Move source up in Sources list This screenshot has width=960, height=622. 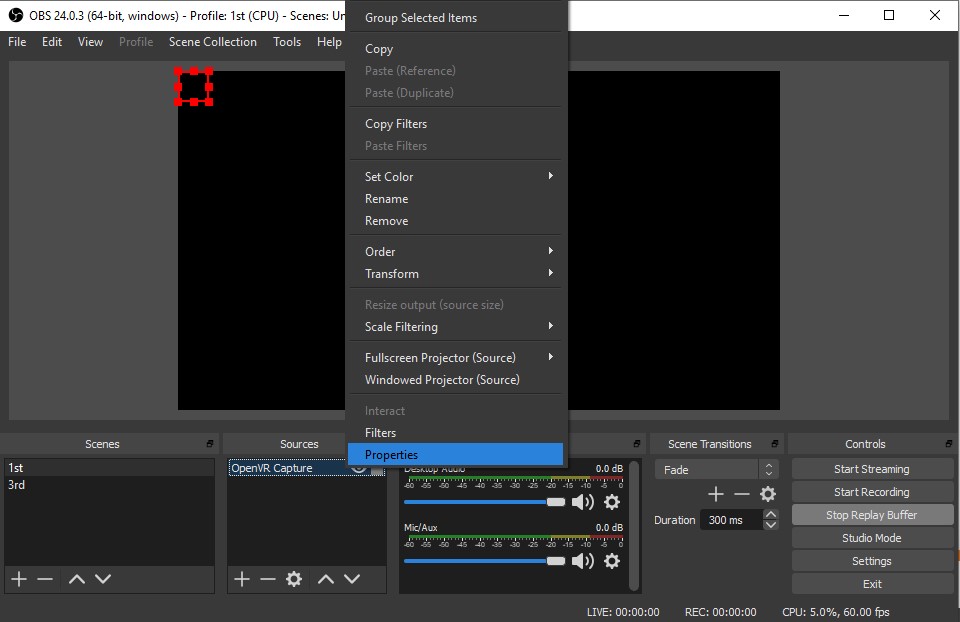(x=325, y=579)
